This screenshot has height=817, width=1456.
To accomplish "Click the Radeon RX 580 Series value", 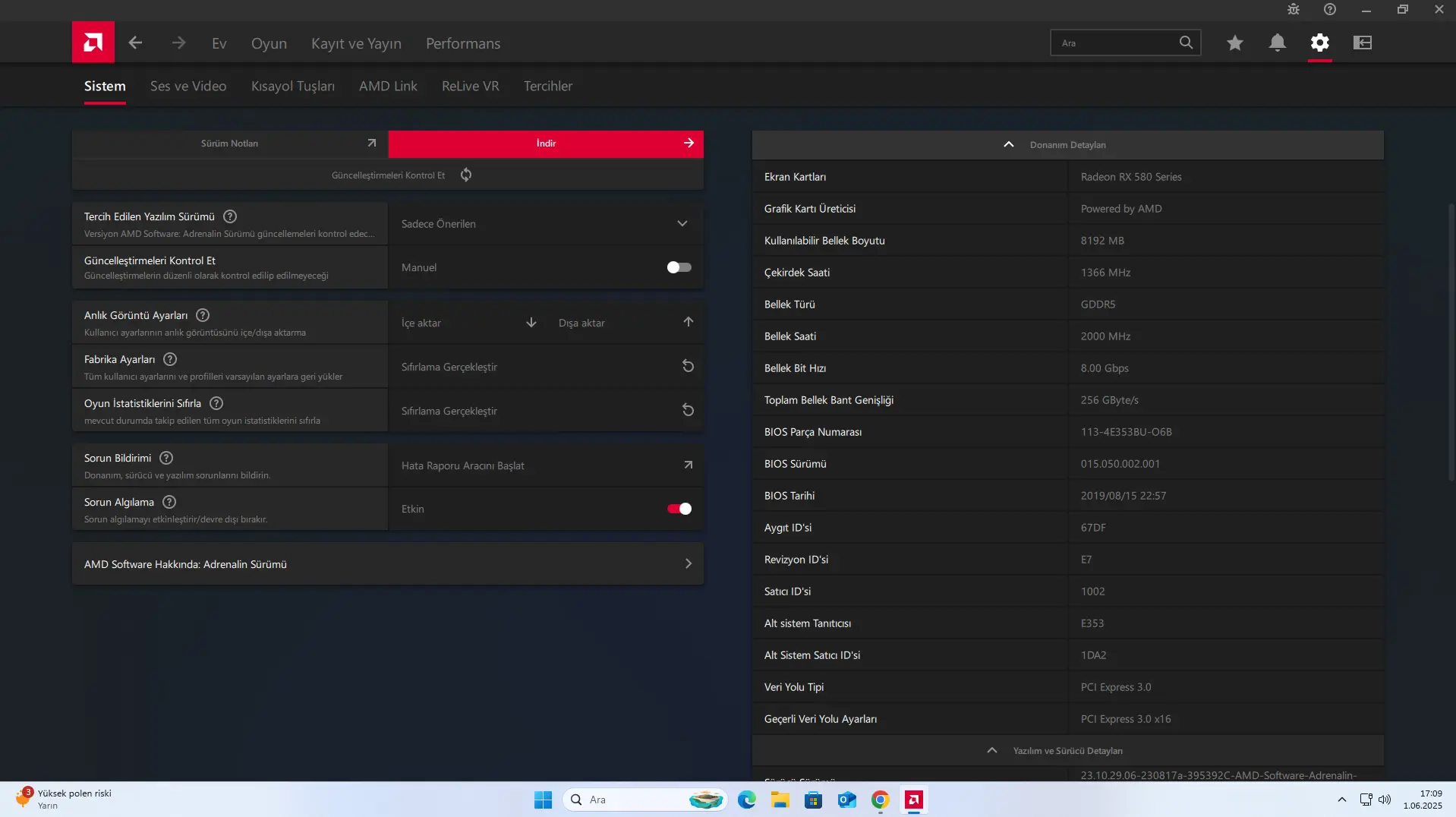I will pos(1131,177).
